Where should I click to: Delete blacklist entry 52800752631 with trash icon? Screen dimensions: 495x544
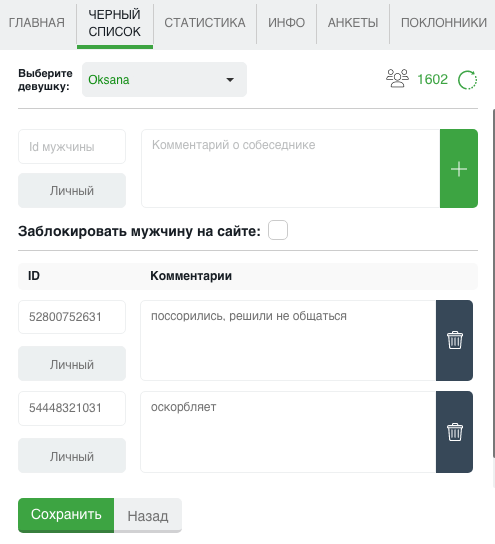pyautogui.click(x=454, y=340)
